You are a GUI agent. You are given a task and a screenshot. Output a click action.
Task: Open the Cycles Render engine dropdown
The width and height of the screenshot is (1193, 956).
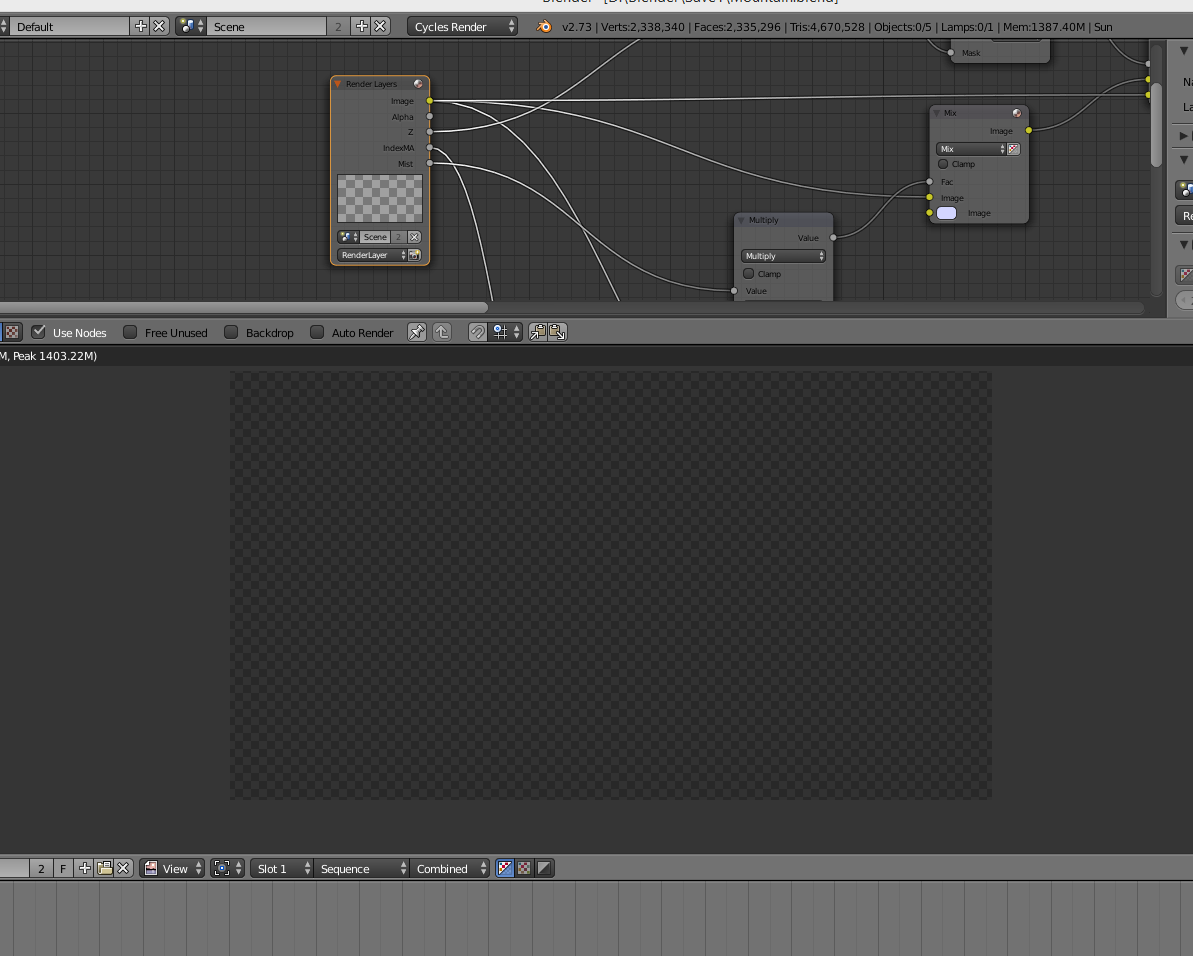coord(463,27)
